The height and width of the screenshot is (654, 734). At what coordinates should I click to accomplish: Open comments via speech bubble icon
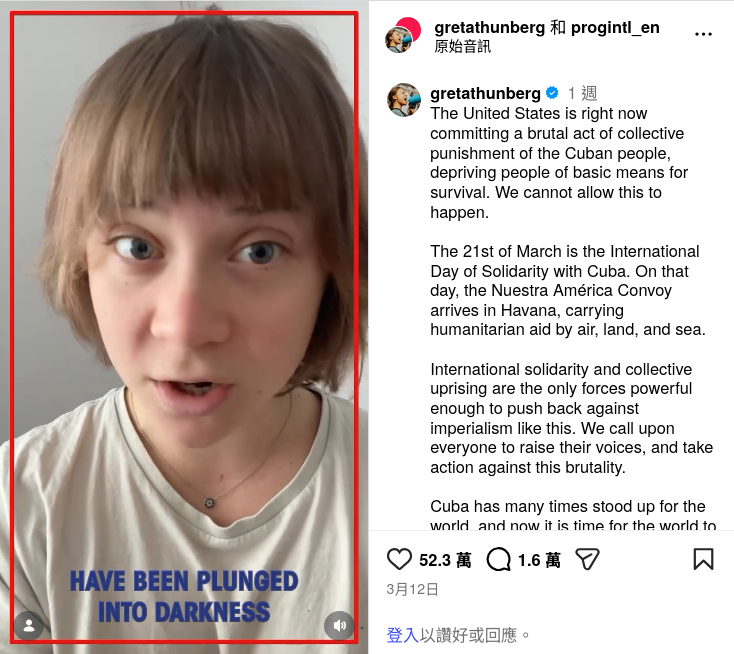[x=499, y=559]
